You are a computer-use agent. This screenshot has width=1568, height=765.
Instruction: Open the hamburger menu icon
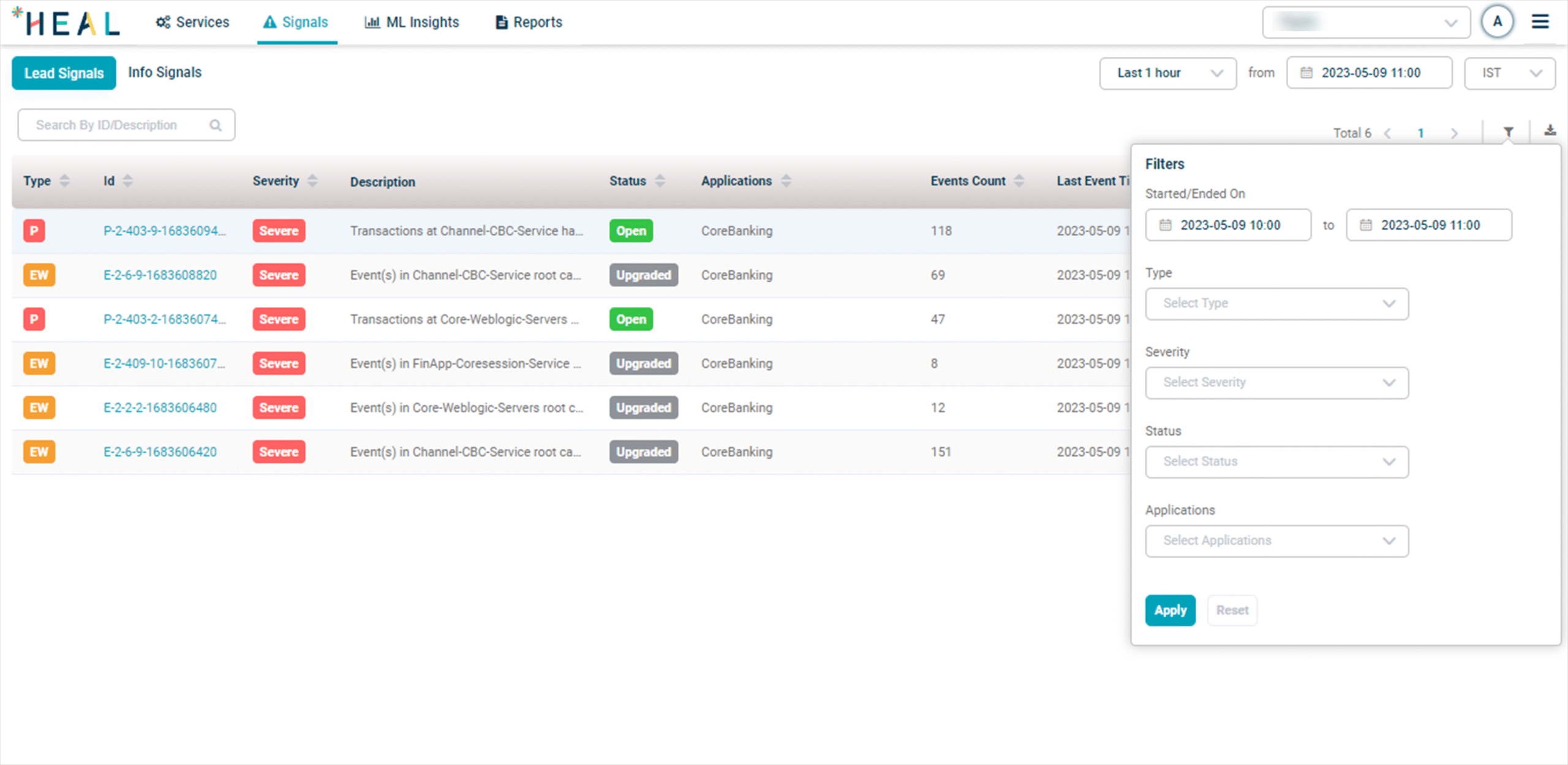1540,22
